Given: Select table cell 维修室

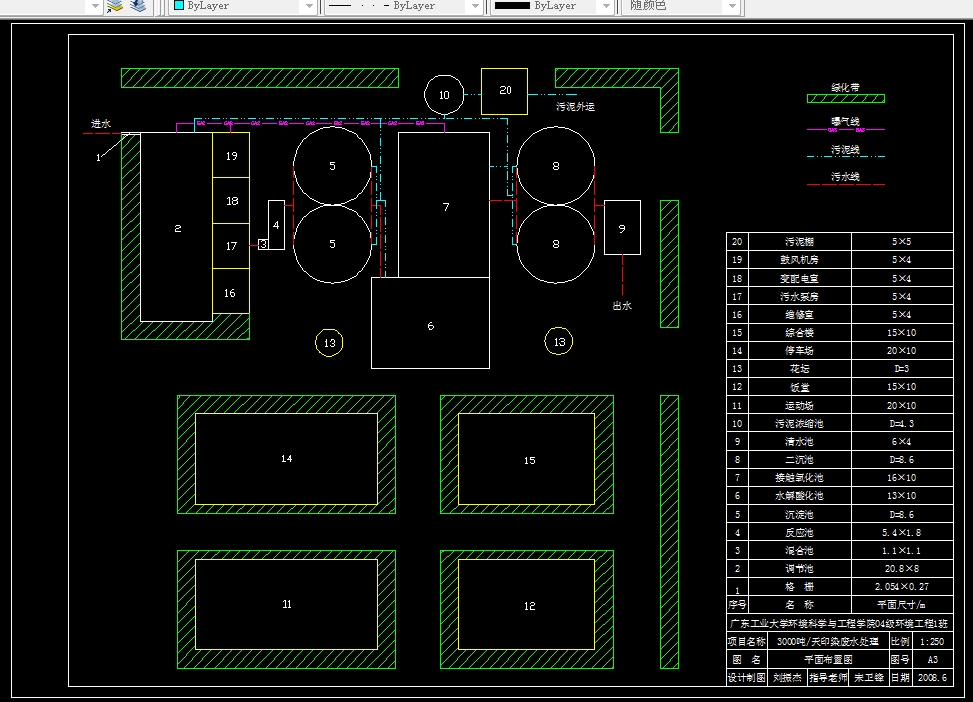Looking at the screenshot, I should pyautogui.click(x=799, y=314).
